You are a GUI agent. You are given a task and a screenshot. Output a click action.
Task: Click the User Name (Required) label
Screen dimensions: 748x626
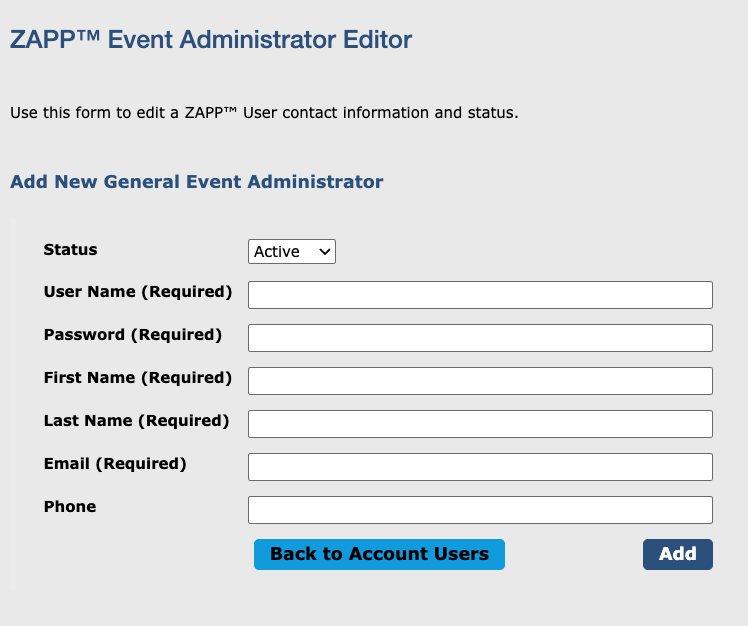click(x=138, y=292)
